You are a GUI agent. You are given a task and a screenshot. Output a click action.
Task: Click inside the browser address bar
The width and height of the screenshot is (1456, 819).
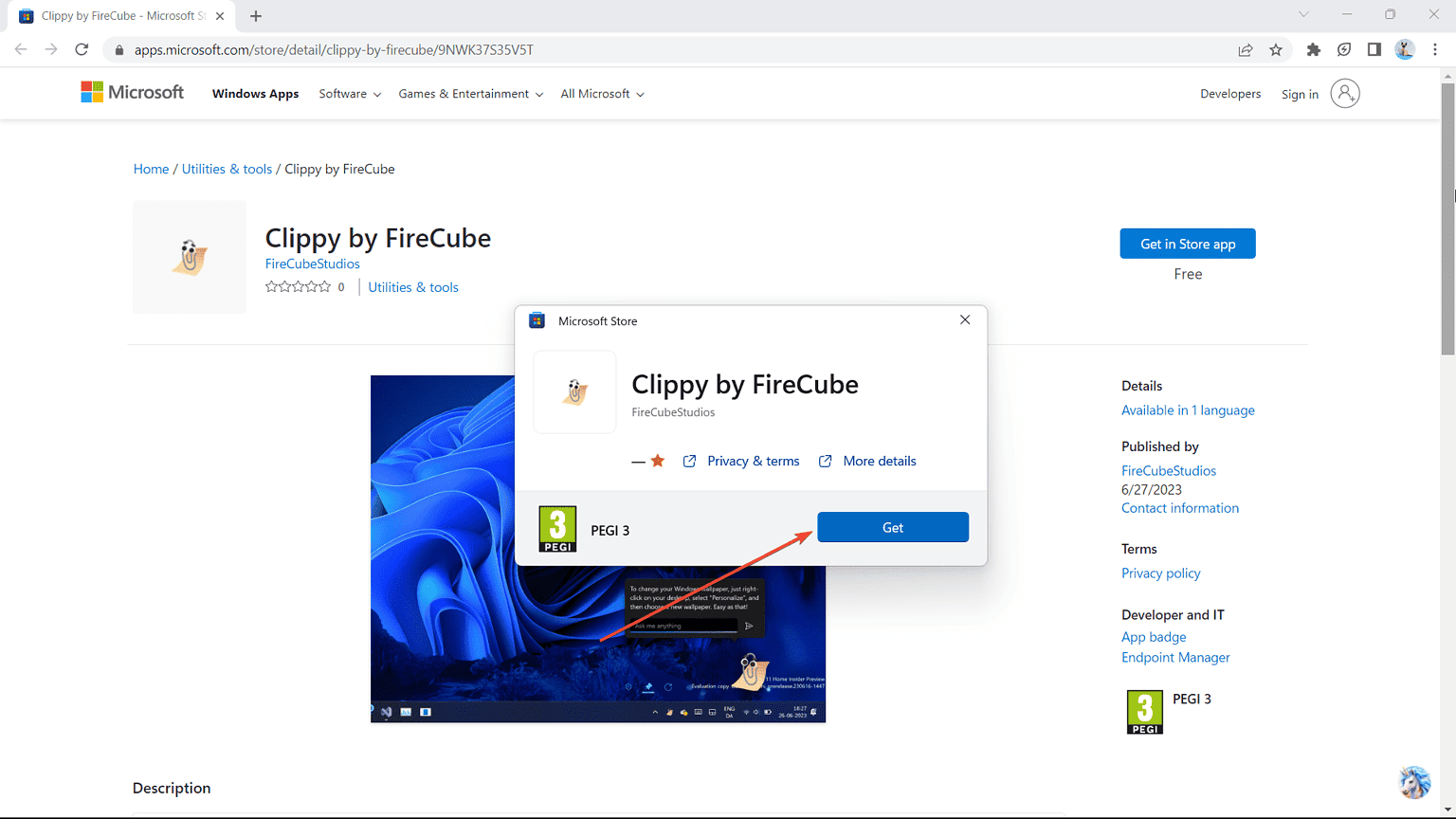click(x=569, y=49)
